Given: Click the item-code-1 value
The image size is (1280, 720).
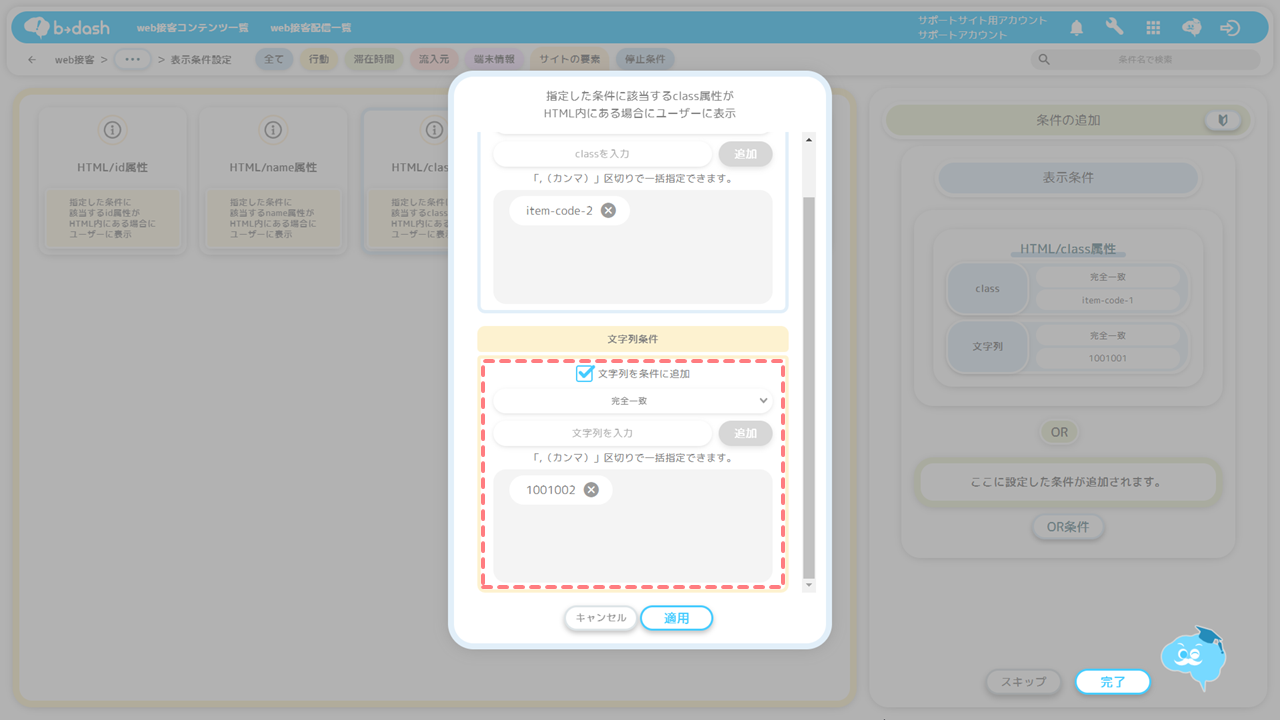Looking at the screenshot, I should pos(1107,300).
